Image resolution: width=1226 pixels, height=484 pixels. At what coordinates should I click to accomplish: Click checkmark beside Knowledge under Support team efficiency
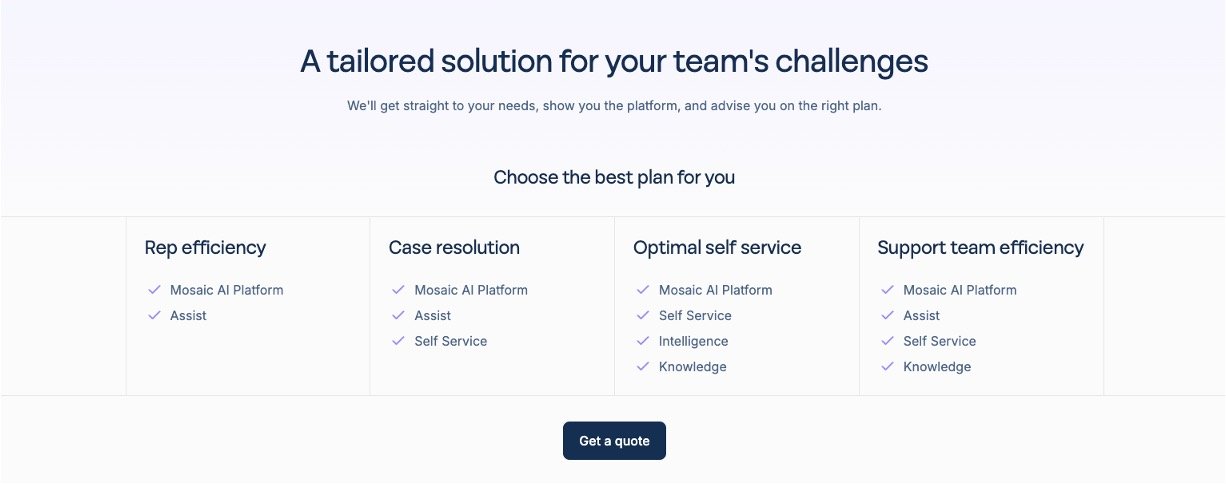coord(887,367)
